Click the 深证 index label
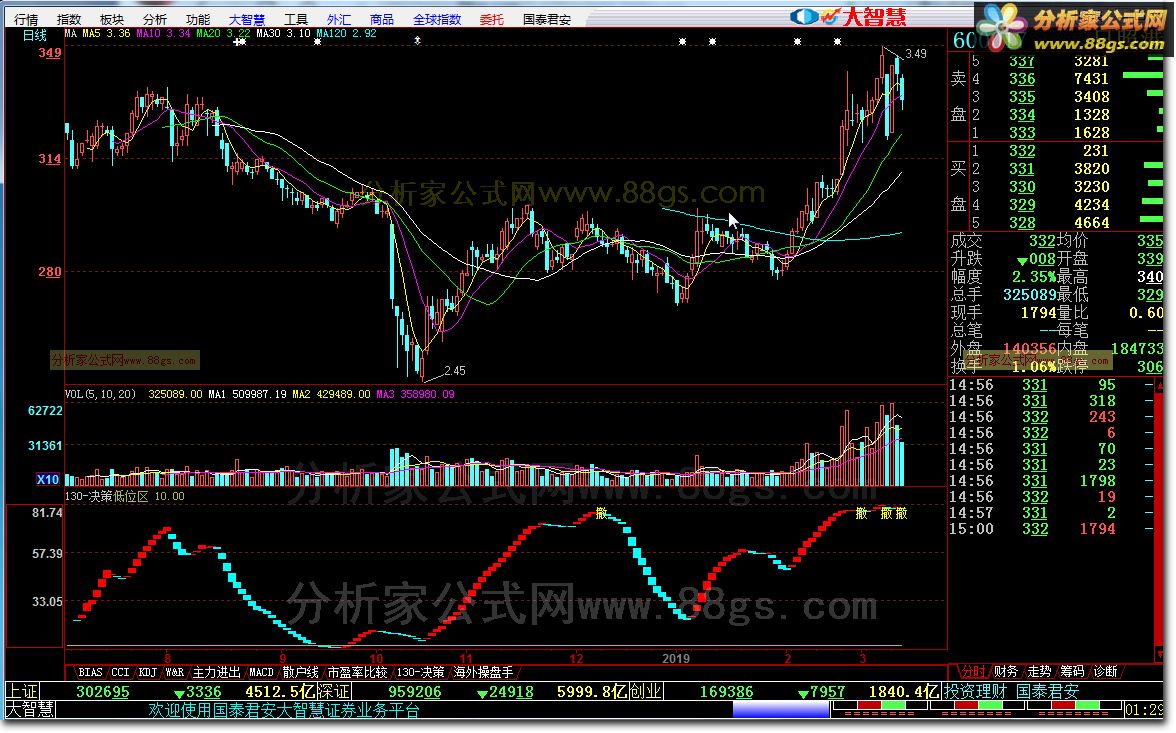Viewport: 1176px width, 733px height. 334,691
